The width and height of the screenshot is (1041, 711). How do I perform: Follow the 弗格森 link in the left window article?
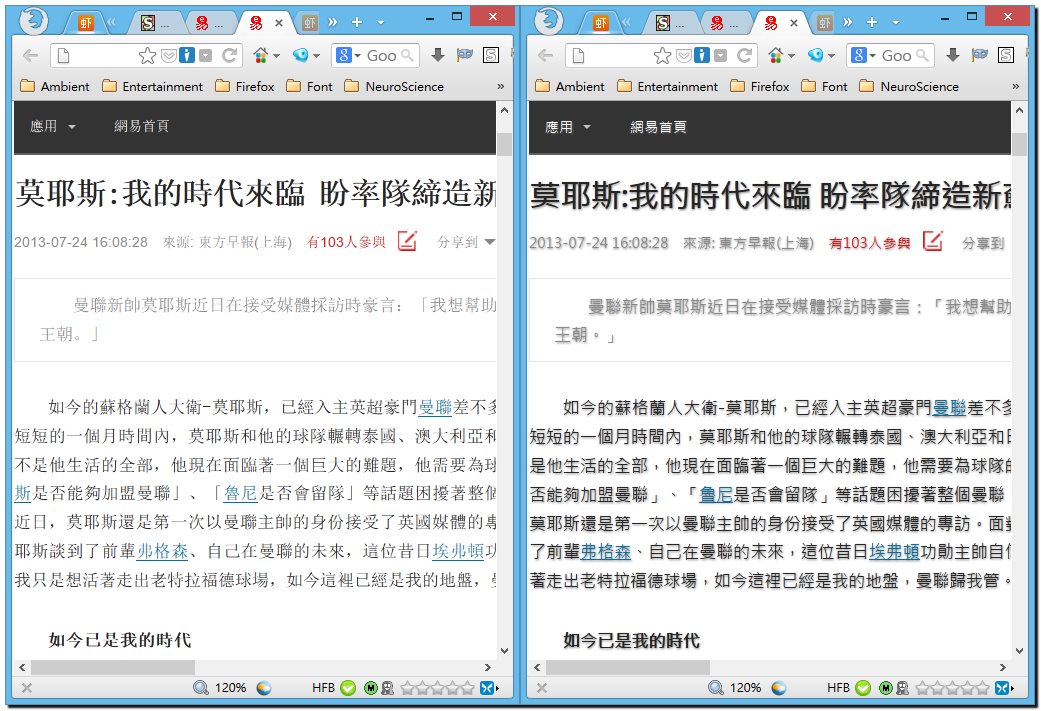coord(163,551)
